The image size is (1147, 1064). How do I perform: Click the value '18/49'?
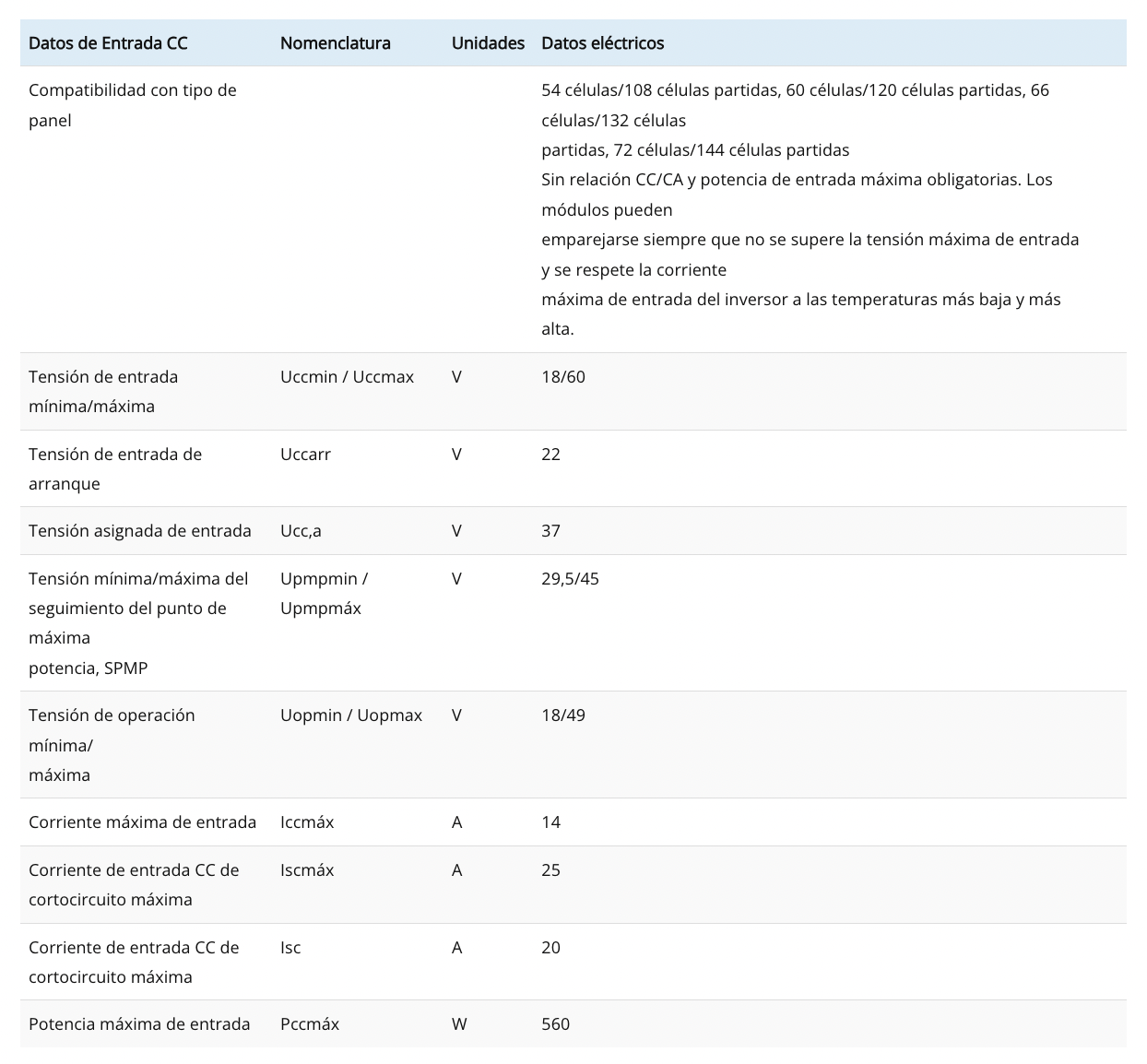[563, 715]
